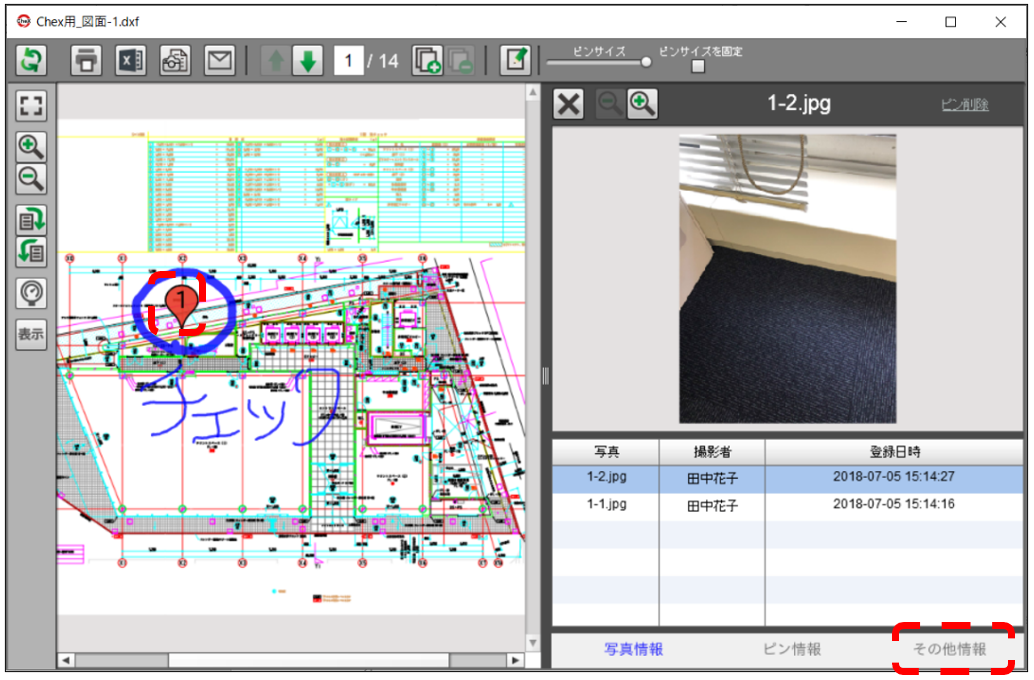
Task: Click the ピンサイズ slider handle
Action: point(646,62)
